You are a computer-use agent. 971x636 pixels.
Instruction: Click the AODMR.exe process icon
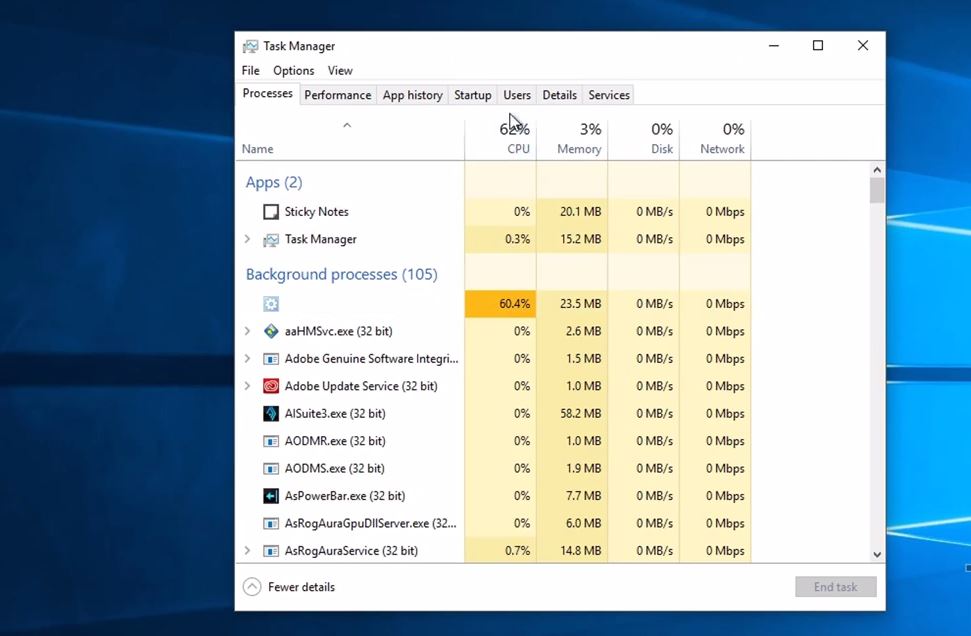coord(271,441)
